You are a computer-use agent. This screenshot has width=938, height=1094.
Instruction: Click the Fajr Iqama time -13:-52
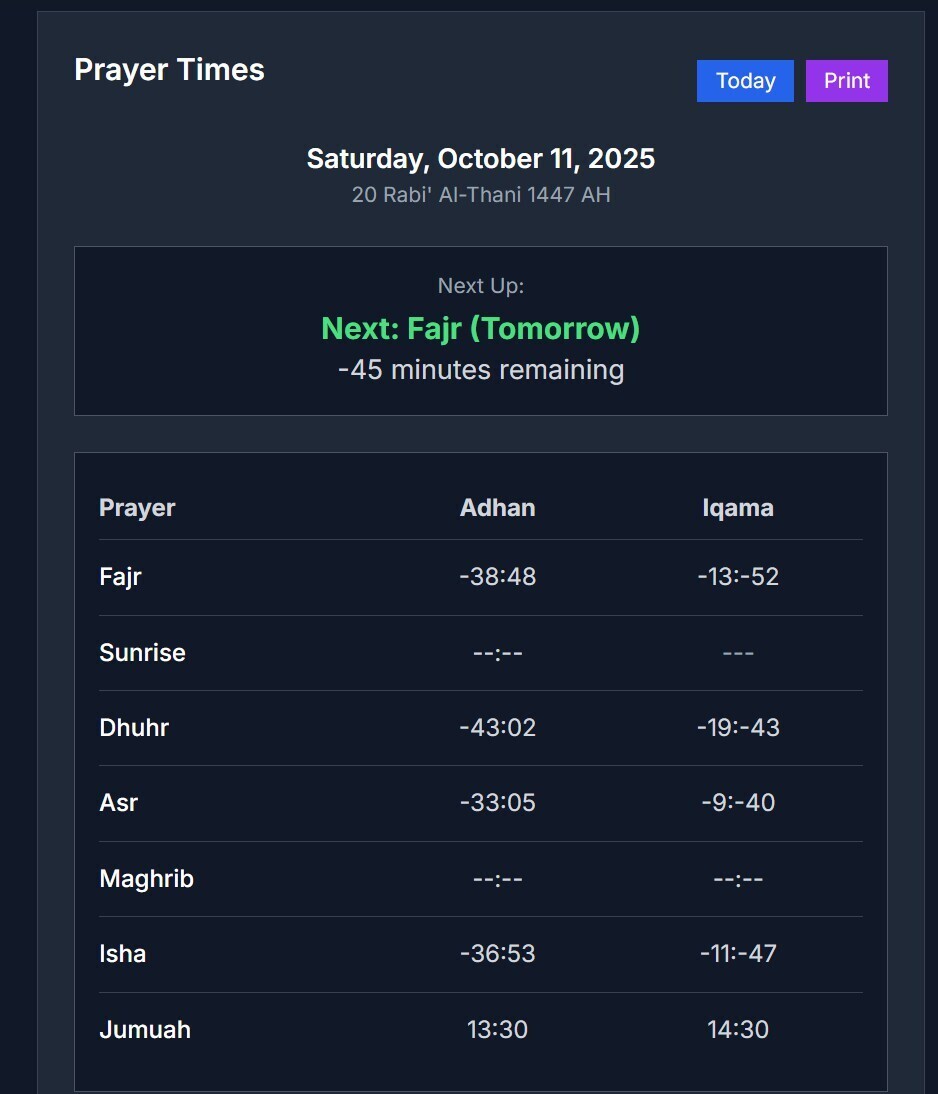pyautogui.click(x=738, y=577)
